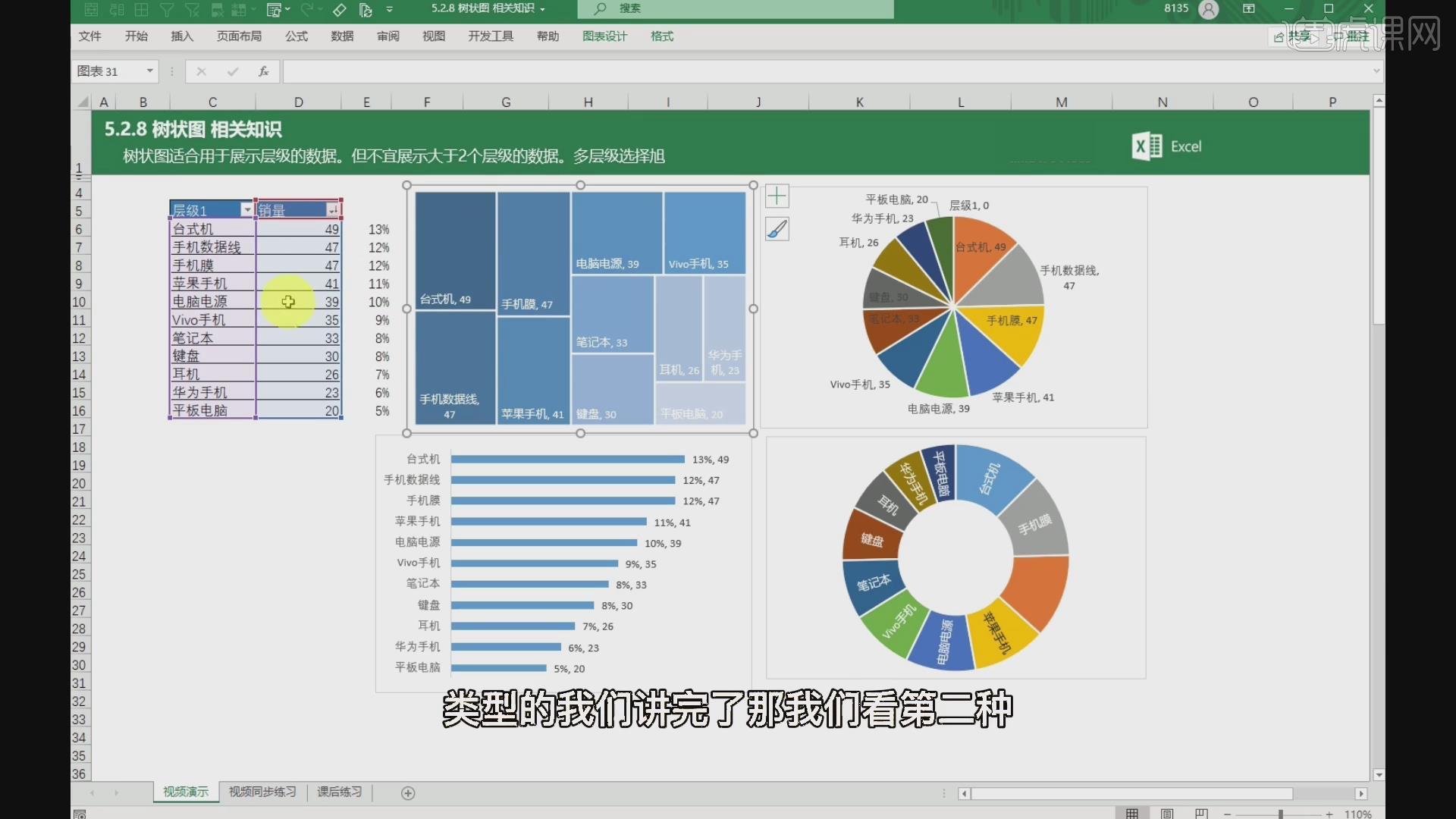Switch to the 页面布局 tab

point(239,36)
